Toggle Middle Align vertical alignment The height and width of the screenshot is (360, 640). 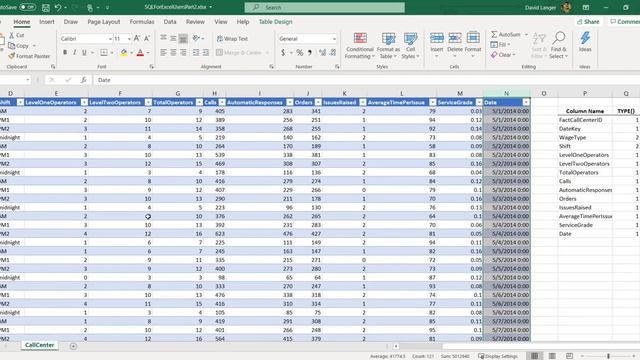pos(173,38)
